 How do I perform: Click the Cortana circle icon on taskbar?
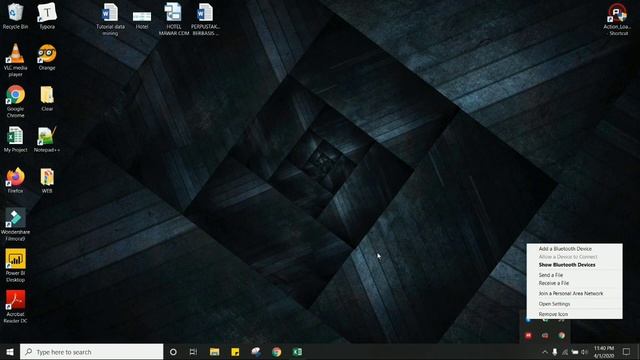(173, 352)
